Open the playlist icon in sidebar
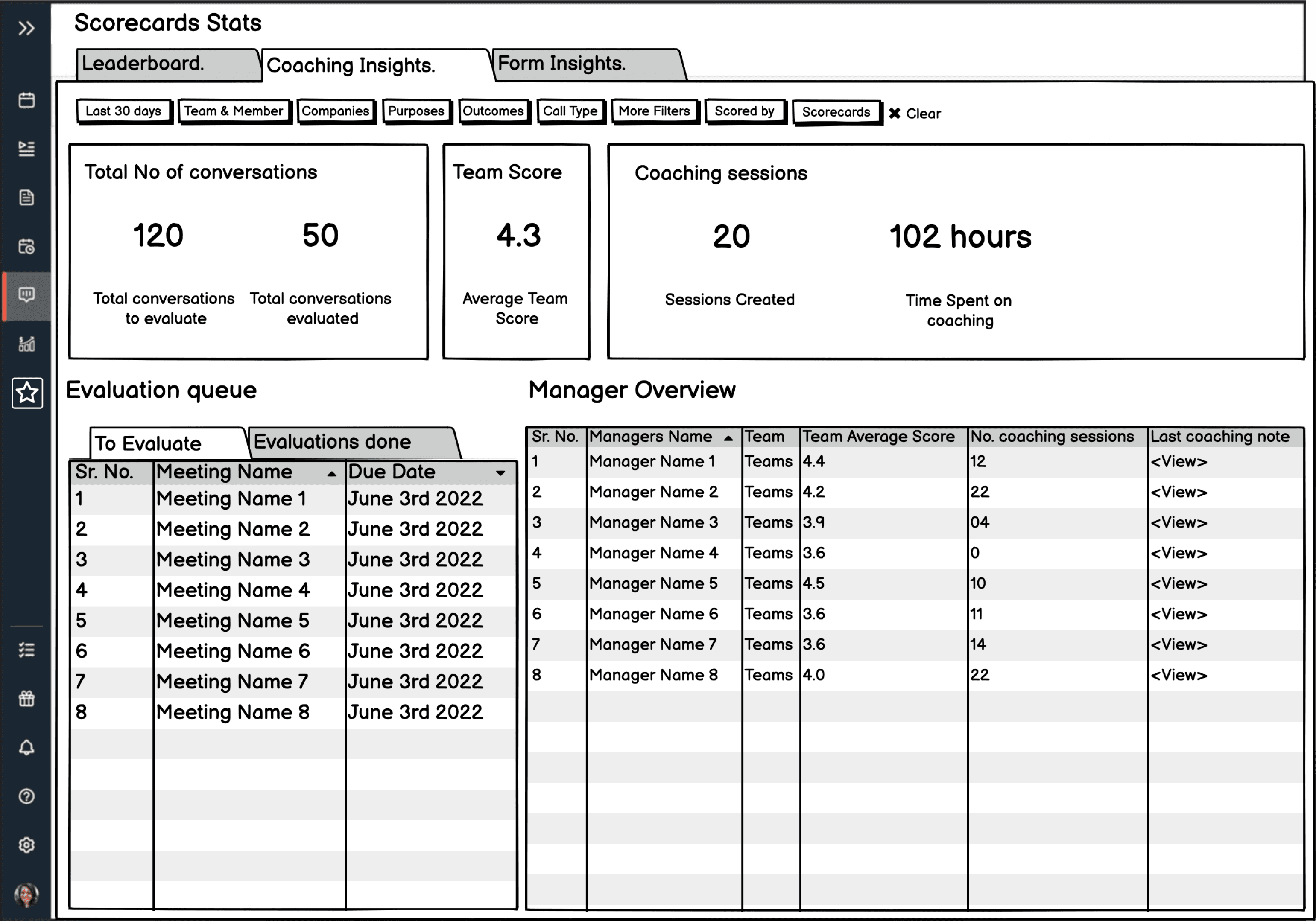The height and width of the screenshot is (921, 1316). [26, 149]
